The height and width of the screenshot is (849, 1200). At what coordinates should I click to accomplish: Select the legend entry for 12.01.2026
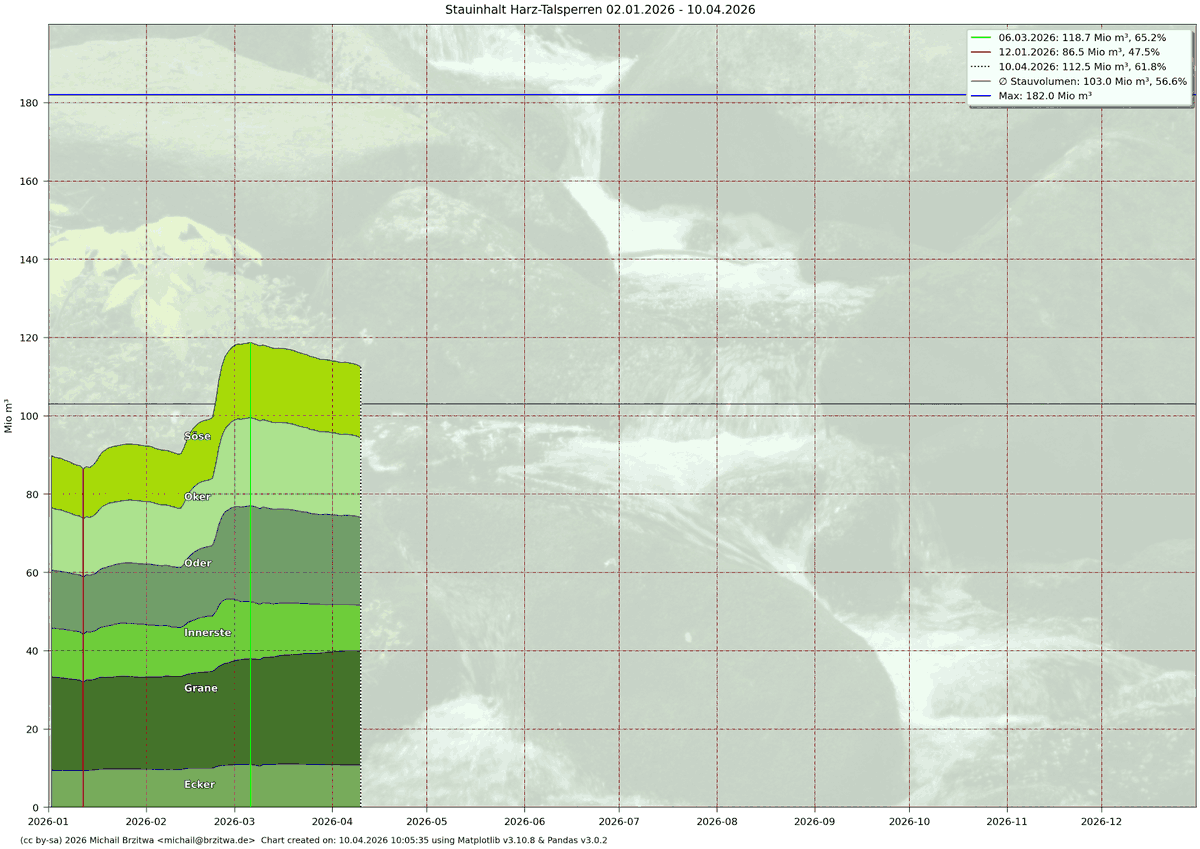point(1065,51)
